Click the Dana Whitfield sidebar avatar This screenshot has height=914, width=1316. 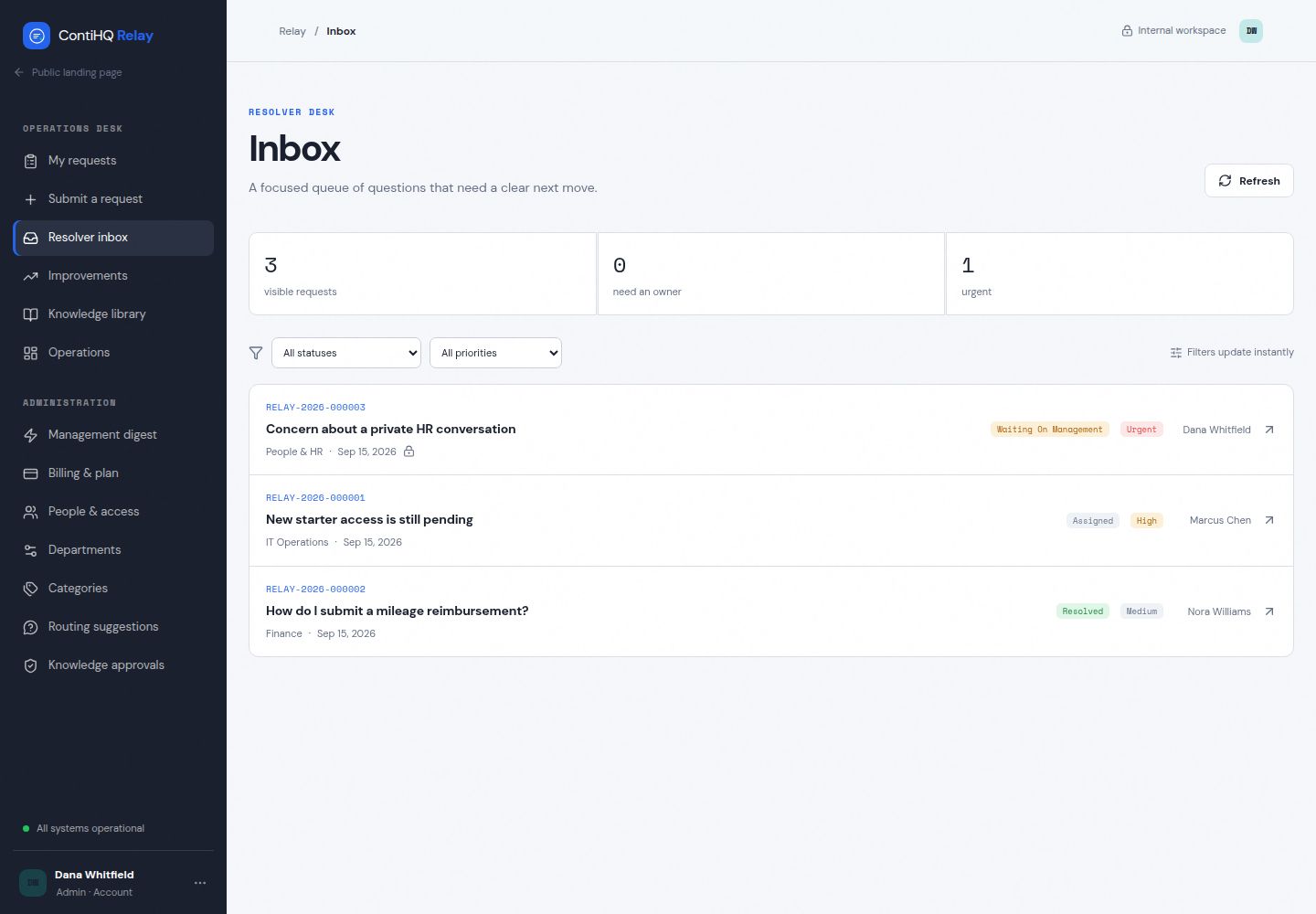[x=33, y=883]
